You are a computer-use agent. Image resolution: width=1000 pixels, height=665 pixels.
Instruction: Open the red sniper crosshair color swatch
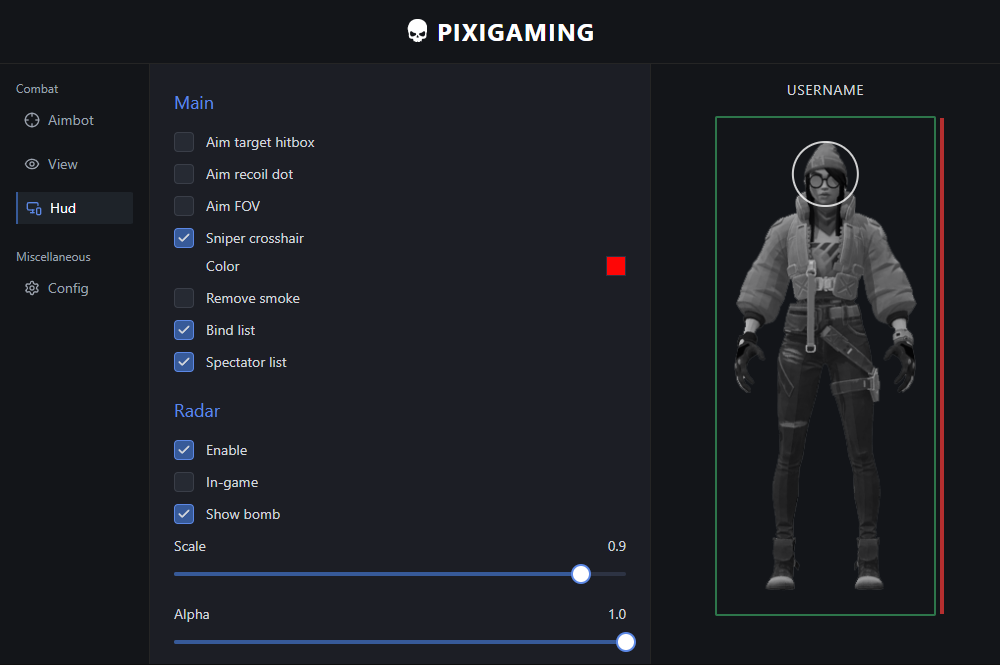point(615,266)
